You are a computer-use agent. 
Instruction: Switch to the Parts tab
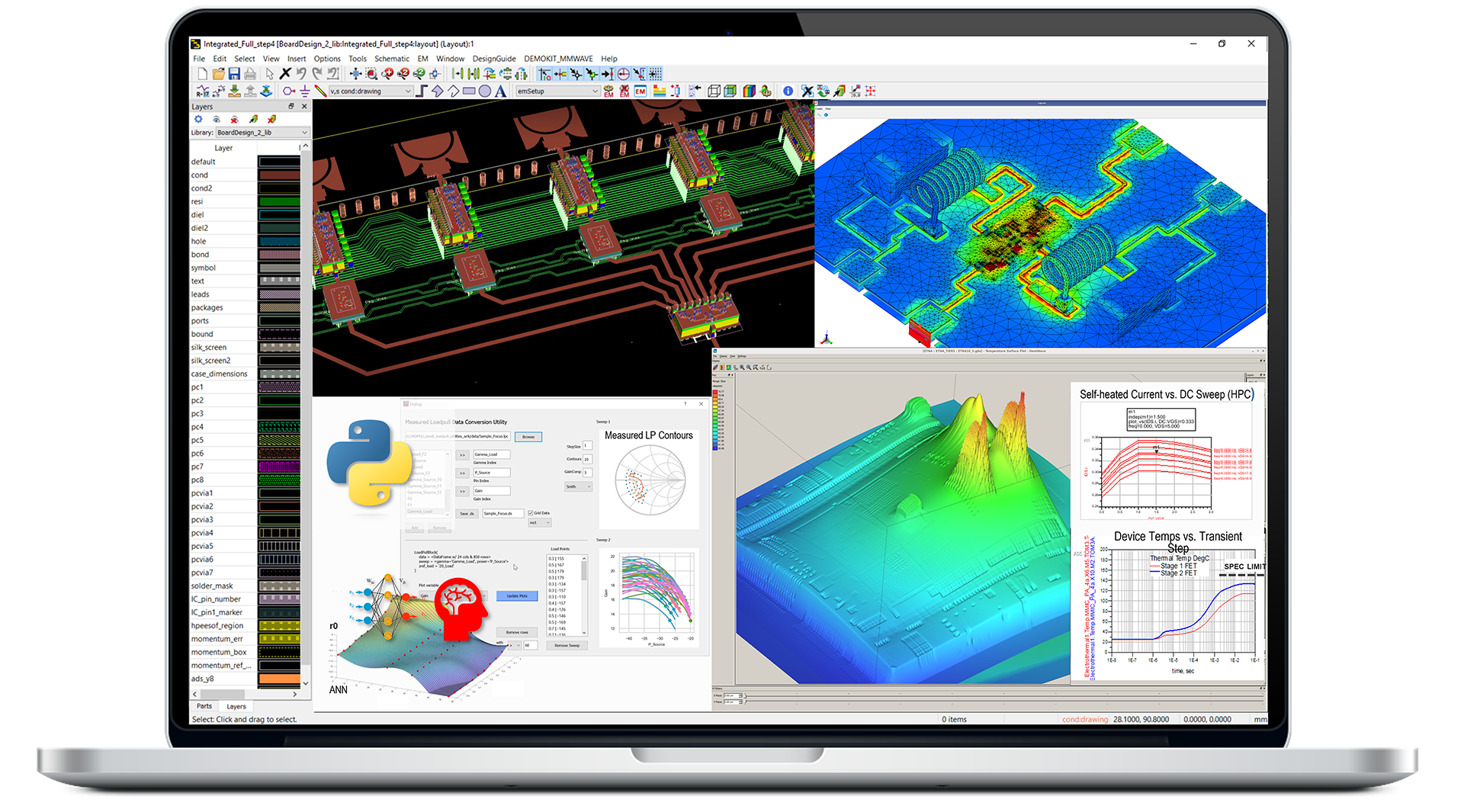pos(204,706)
